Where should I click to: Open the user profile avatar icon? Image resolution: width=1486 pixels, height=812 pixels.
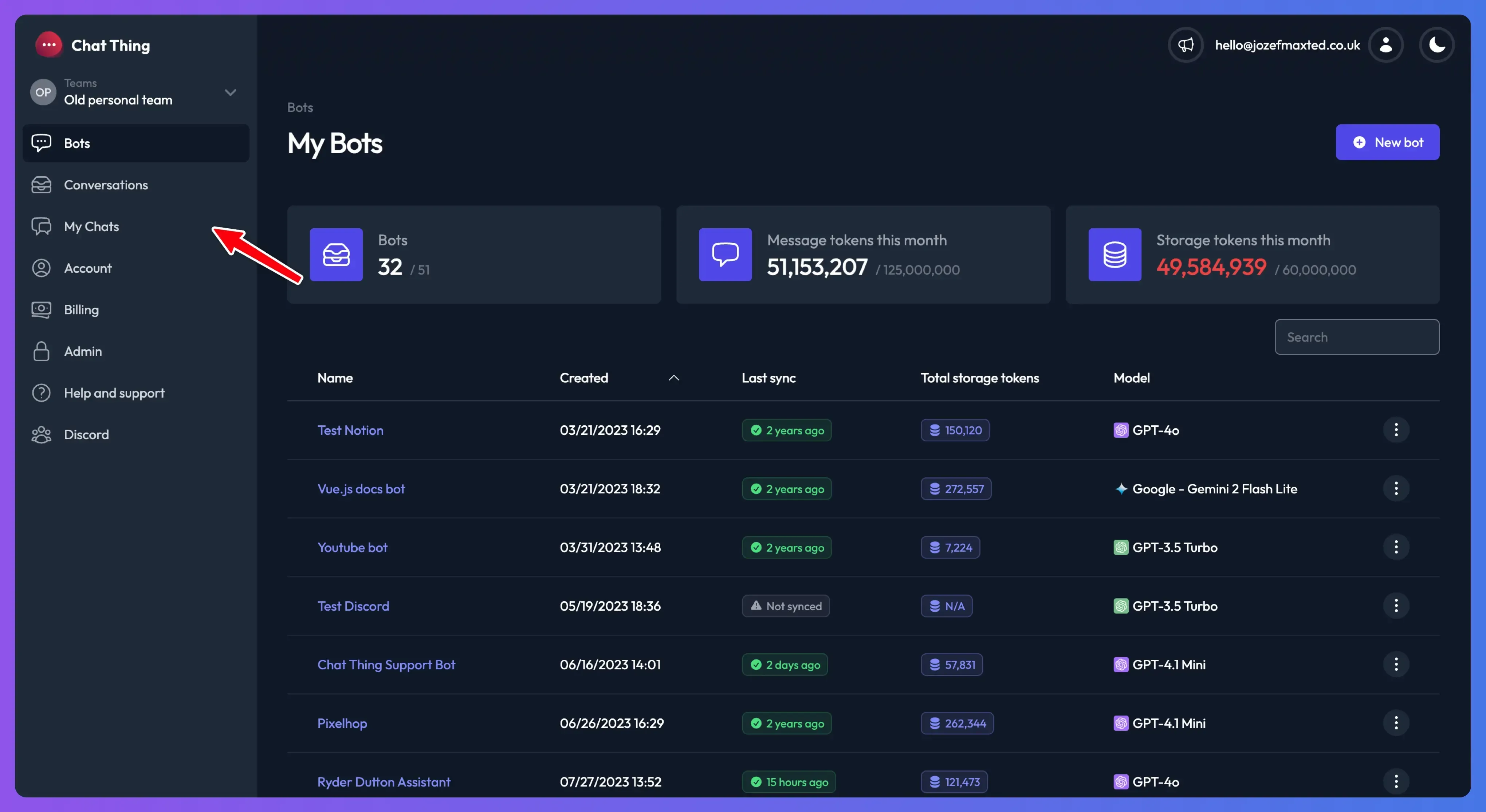[x=1385, y=45]
